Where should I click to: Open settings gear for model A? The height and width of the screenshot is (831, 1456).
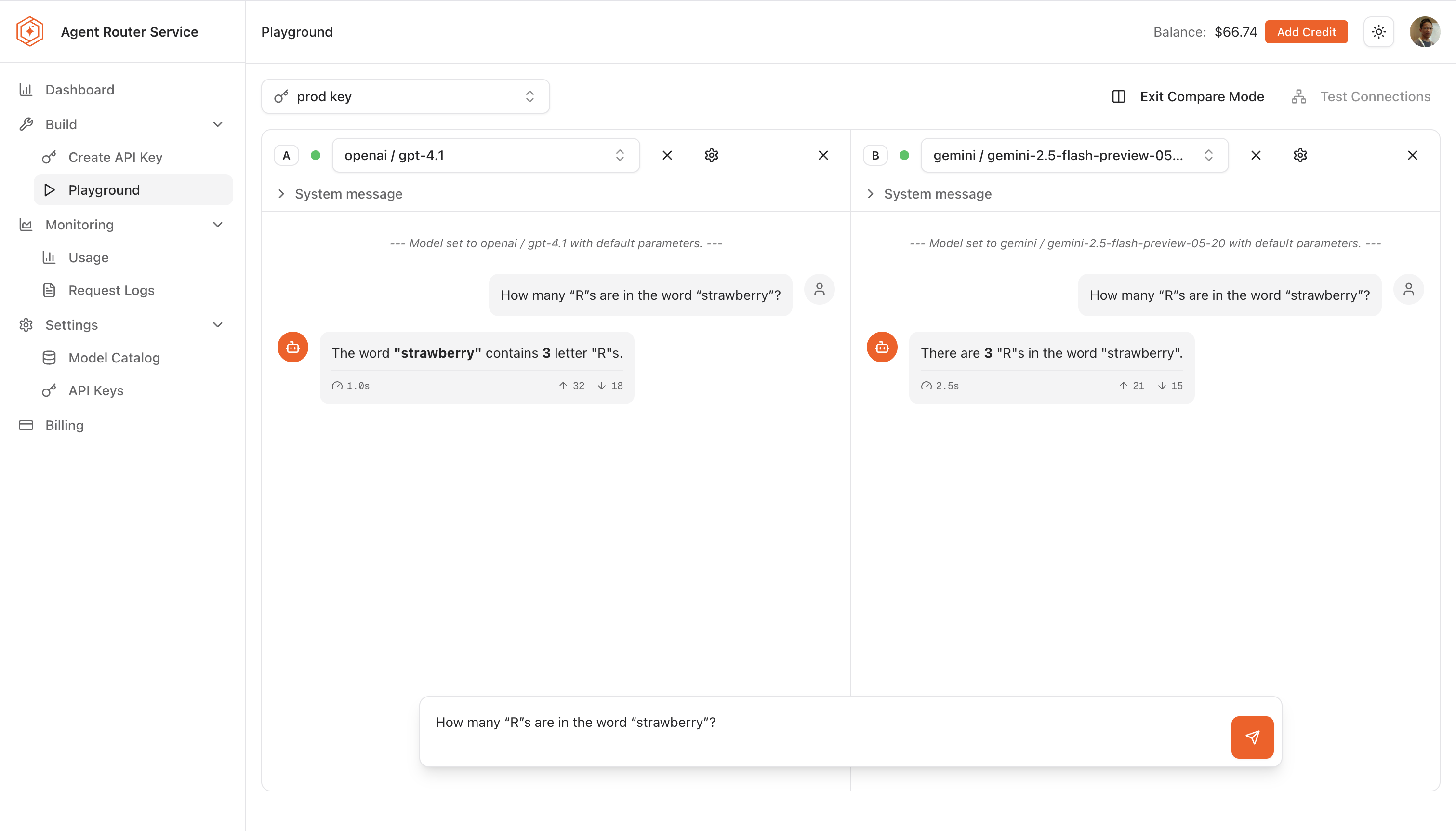(711, 155)
